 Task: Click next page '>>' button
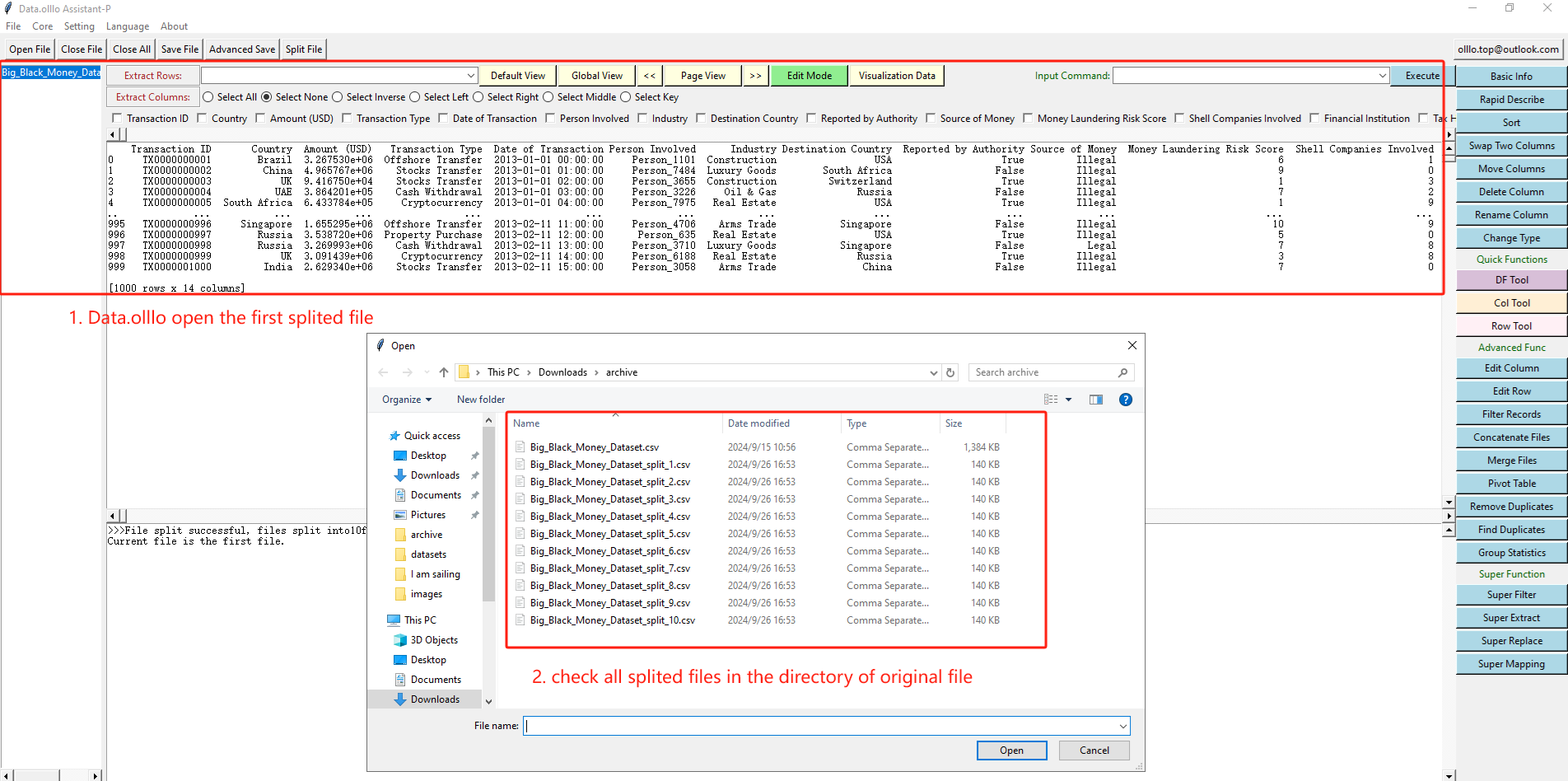tap(755, 76)
